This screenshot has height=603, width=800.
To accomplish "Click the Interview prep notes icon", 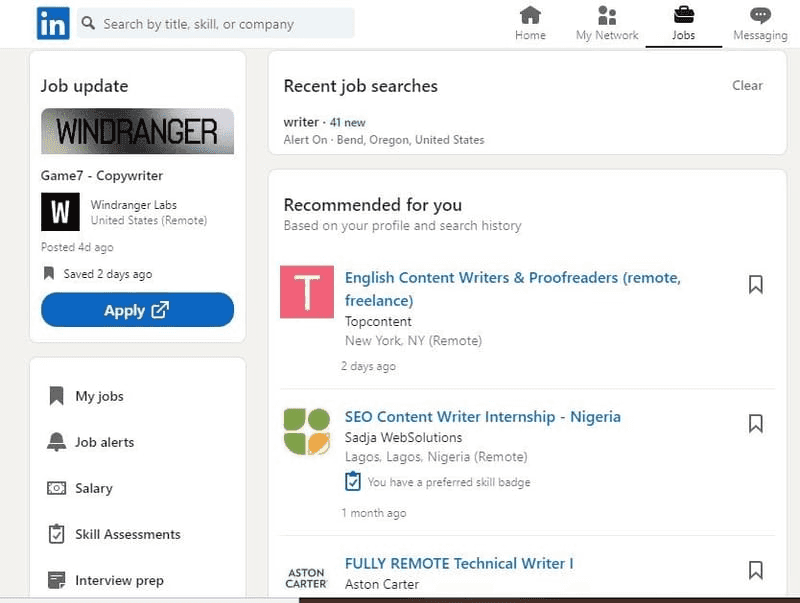I will point(56,580).
